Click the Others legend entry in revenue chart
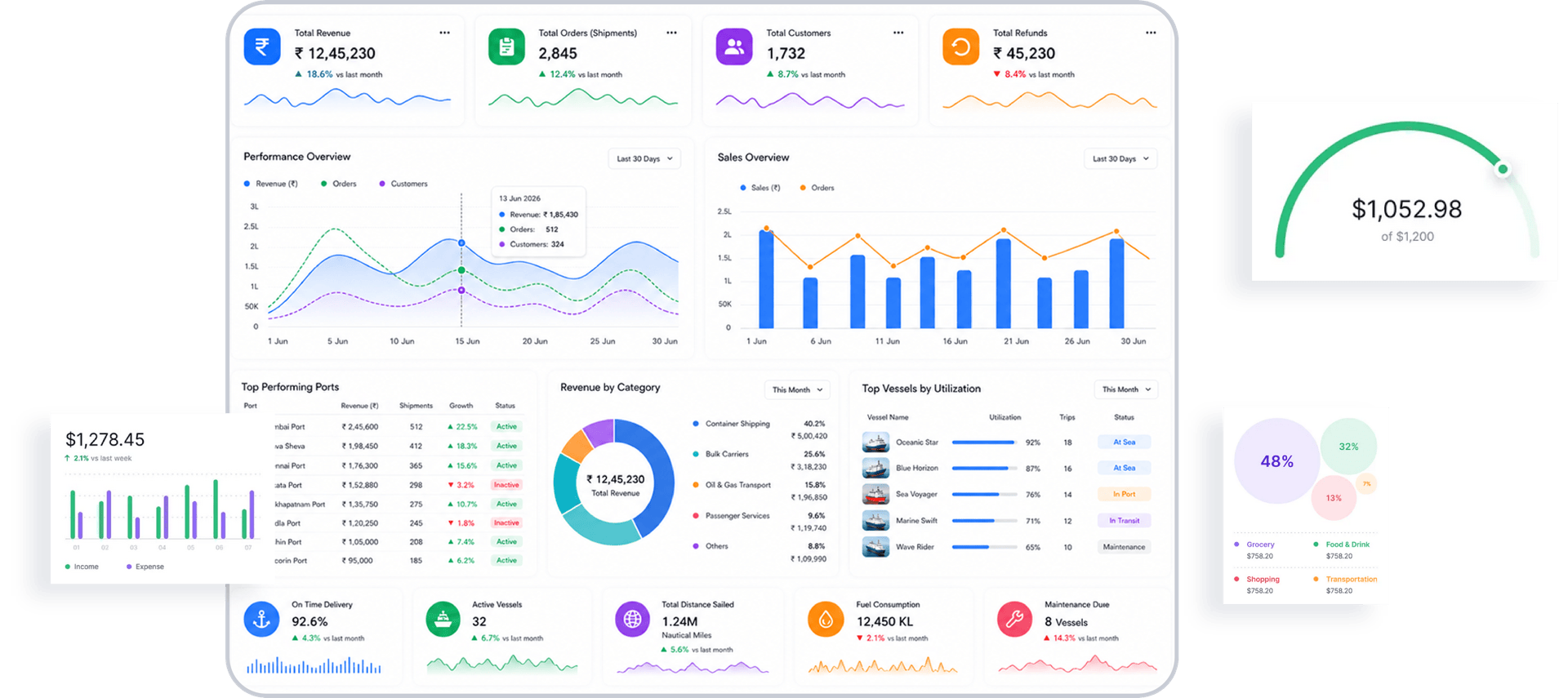1568x698 pixels. [710, 546]
